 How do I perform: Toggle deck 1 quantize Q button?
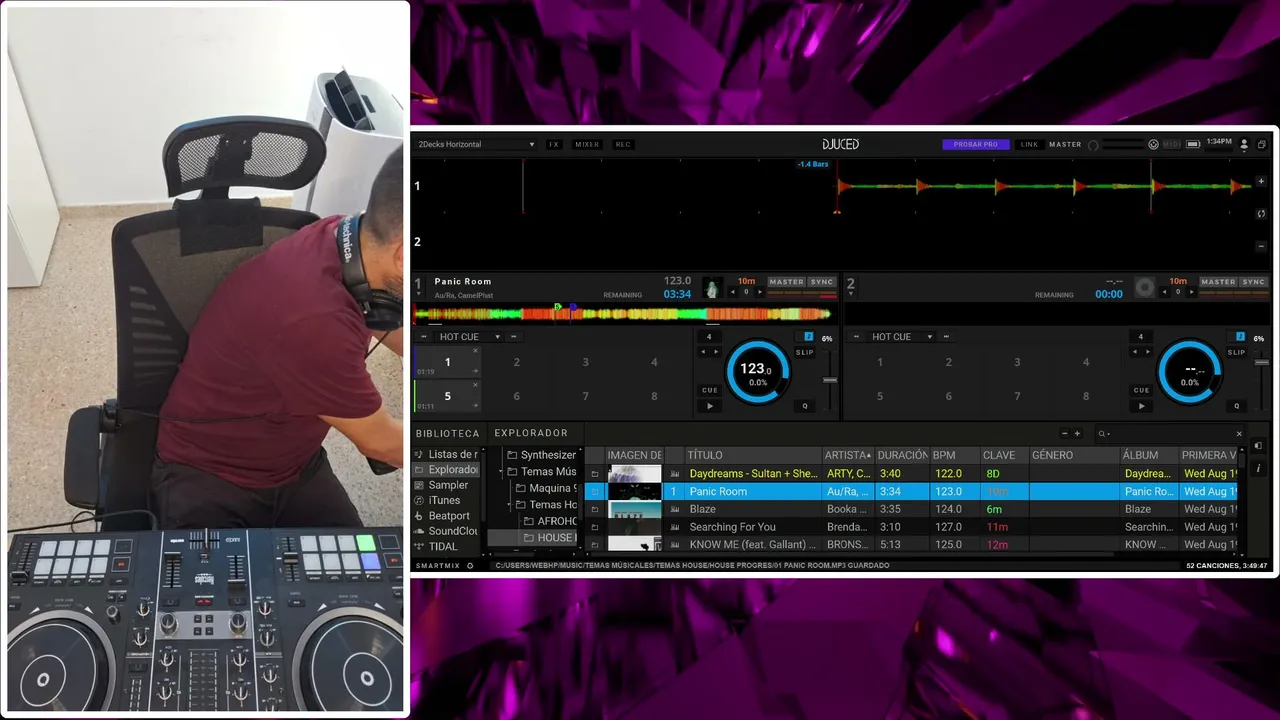[805, 406]
